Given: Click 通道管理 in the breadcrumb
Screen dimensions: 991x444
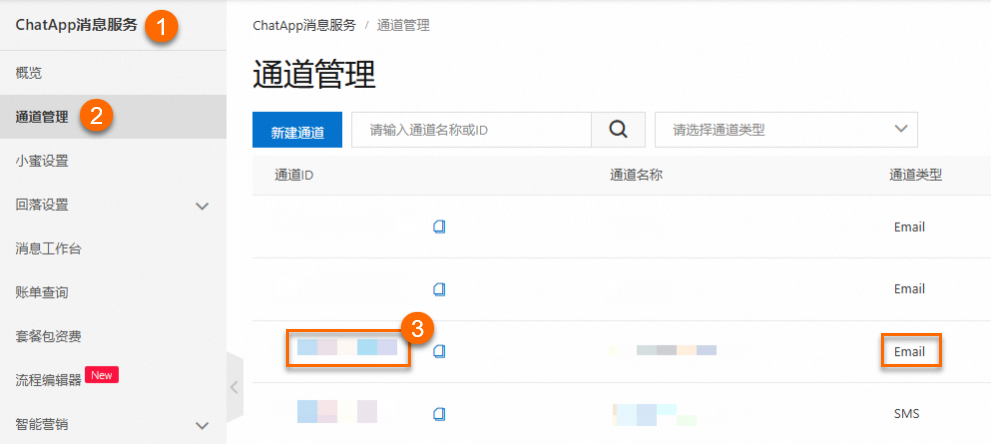Looking at the screenshot, I should pos(403,26).
